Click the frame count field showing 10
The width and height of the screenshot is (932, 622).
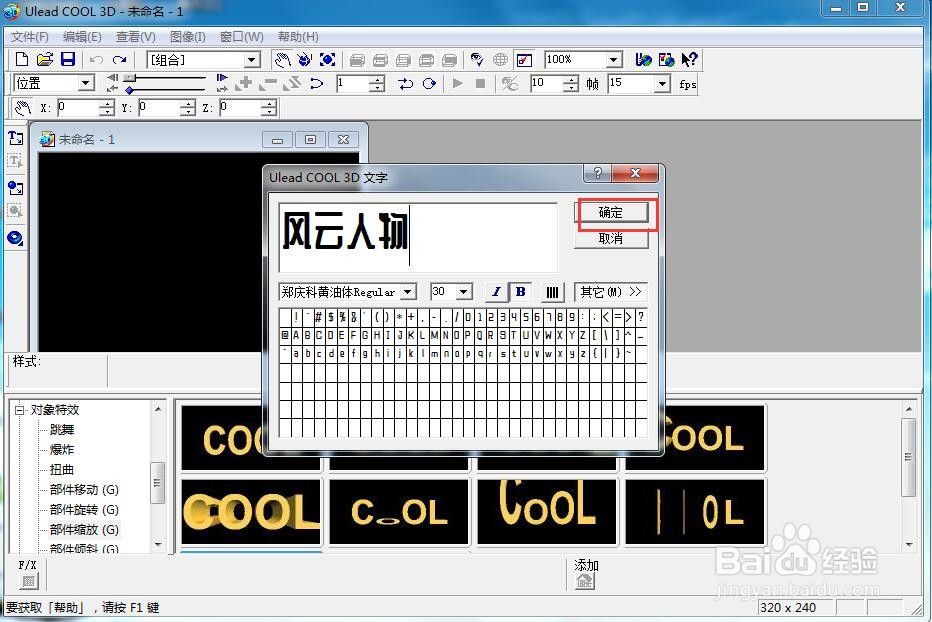pos(546,84)
